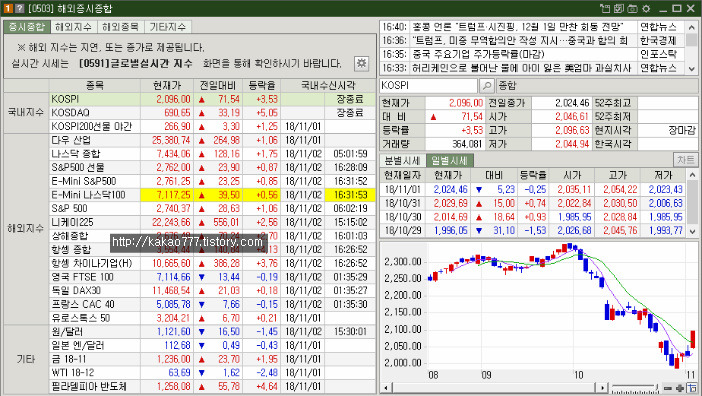Open the gear settings button beside notice text
702x396 pixels.
point(361,63)
